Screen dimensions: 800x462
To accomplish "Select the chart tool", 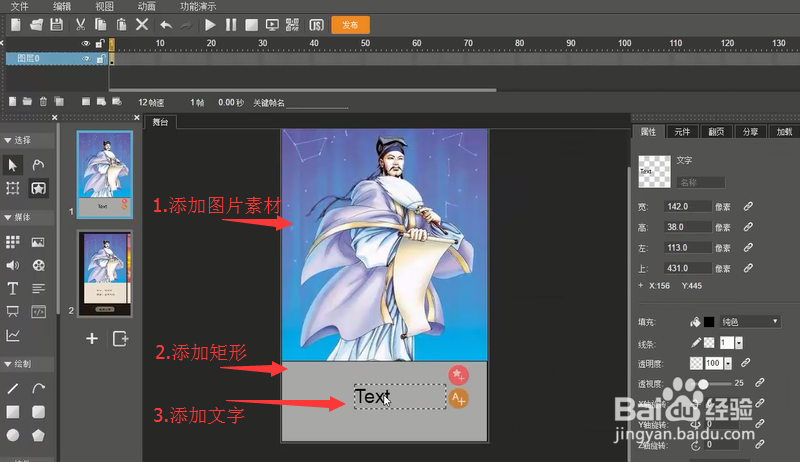I will (13, 336).
